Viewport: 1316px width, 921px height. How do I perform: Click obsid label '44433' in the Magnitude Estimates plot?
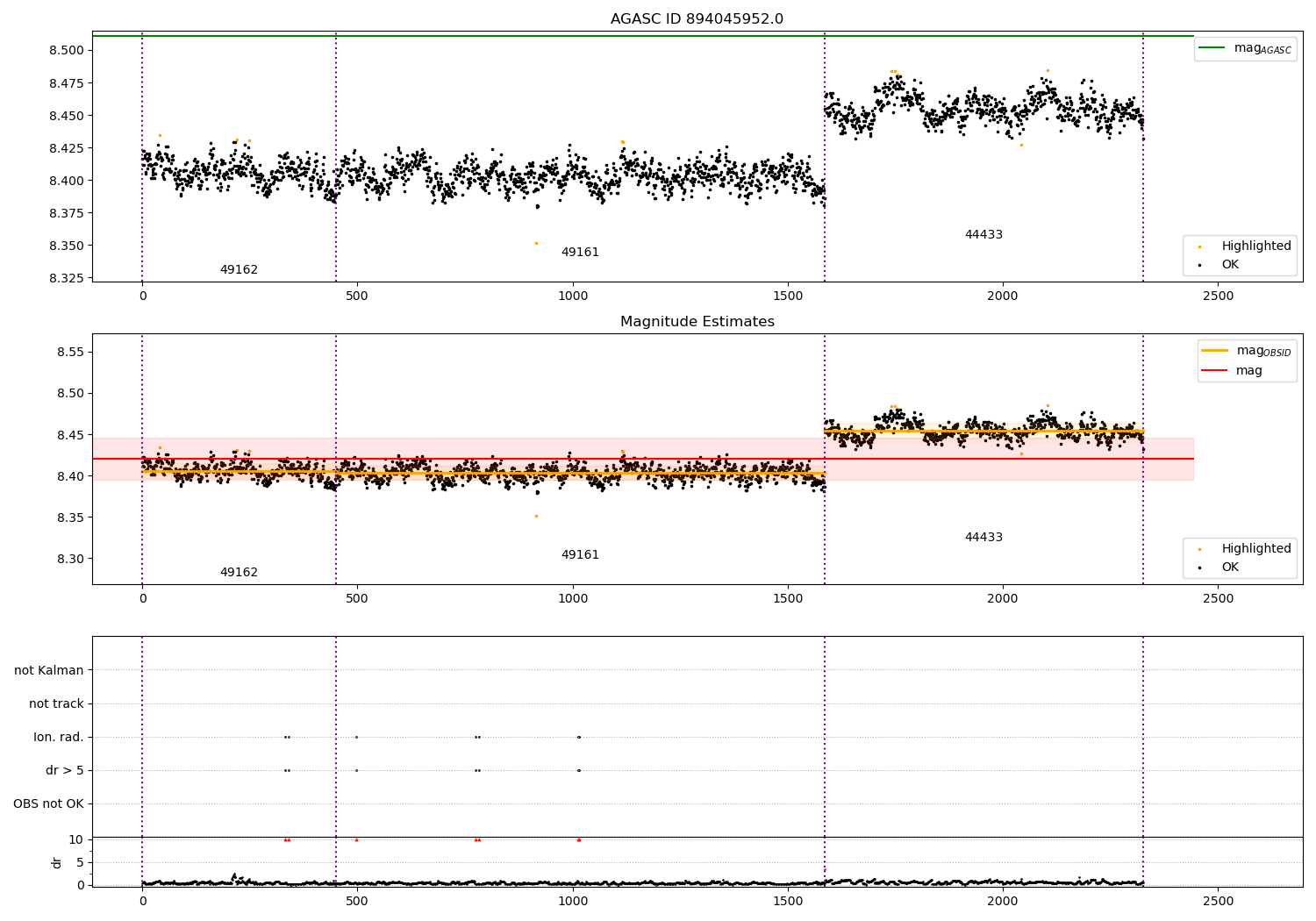(983, 537)
